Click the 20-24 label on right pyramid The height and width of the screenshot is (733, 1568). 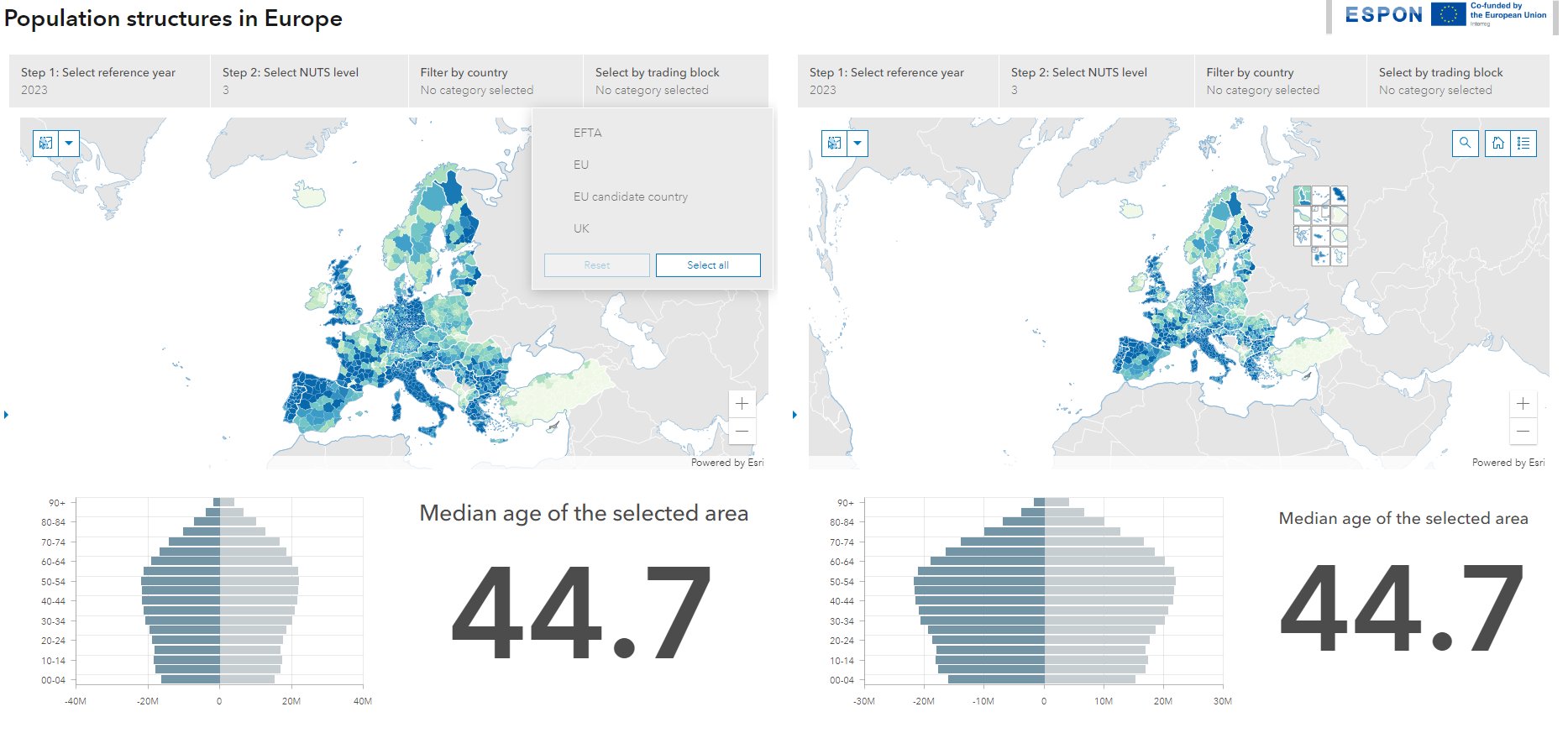[x=842, y=641]
